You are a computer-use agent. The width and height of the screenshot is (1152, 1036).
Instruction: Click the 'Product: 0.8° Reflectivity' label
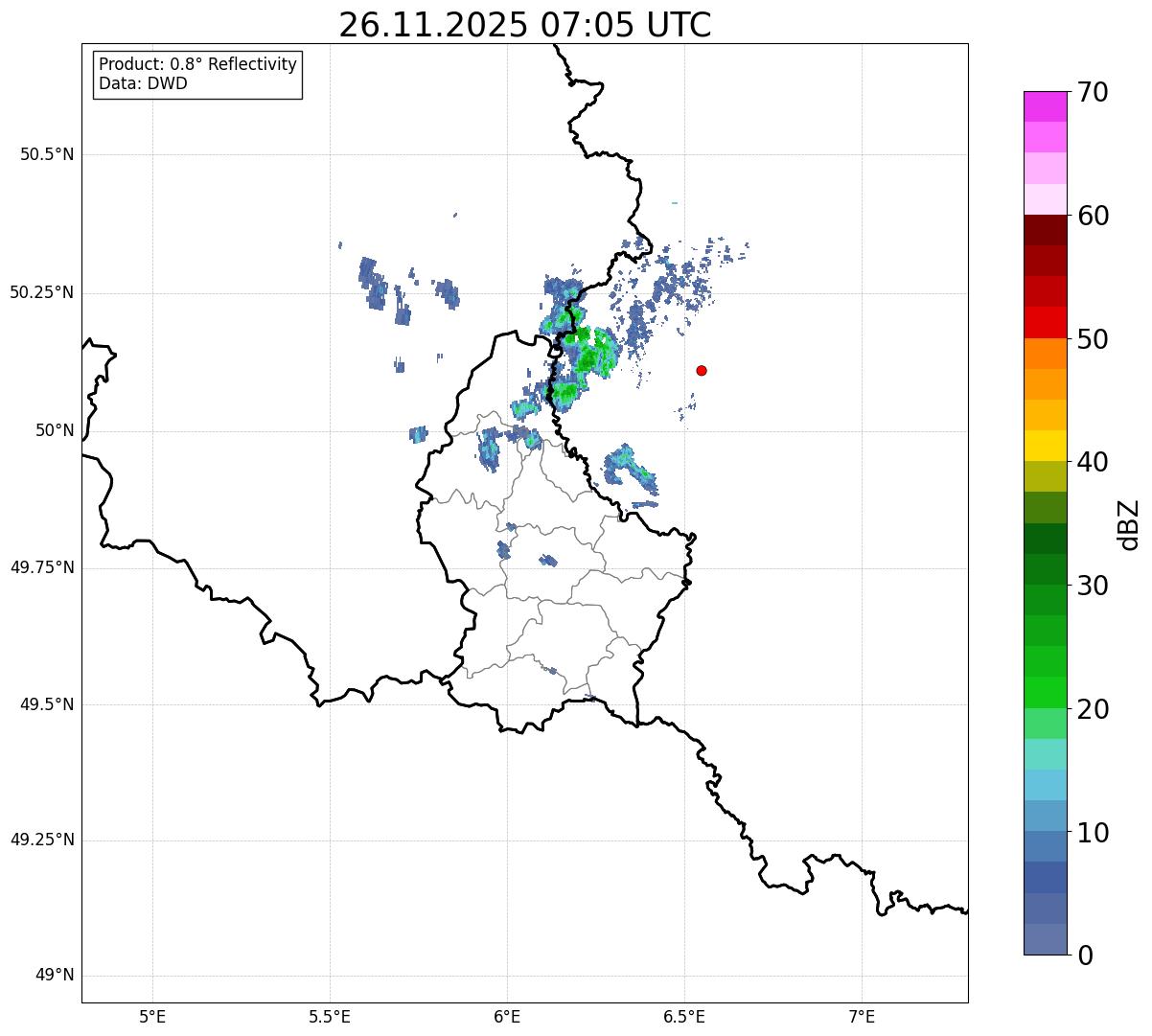198,64
